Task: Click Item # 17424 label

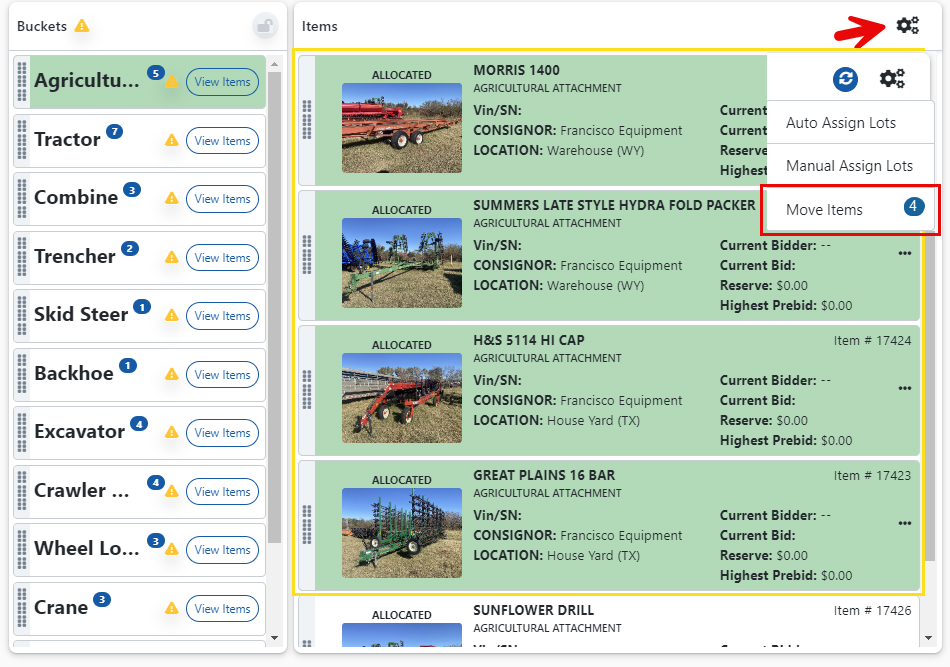Action: pyautogui.click(x=872, y=340)
